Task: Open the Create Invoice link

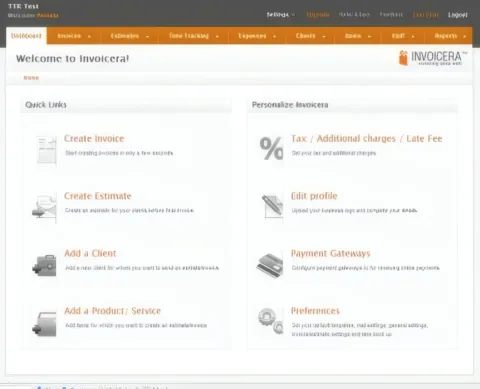Action: tap(94, 138)
